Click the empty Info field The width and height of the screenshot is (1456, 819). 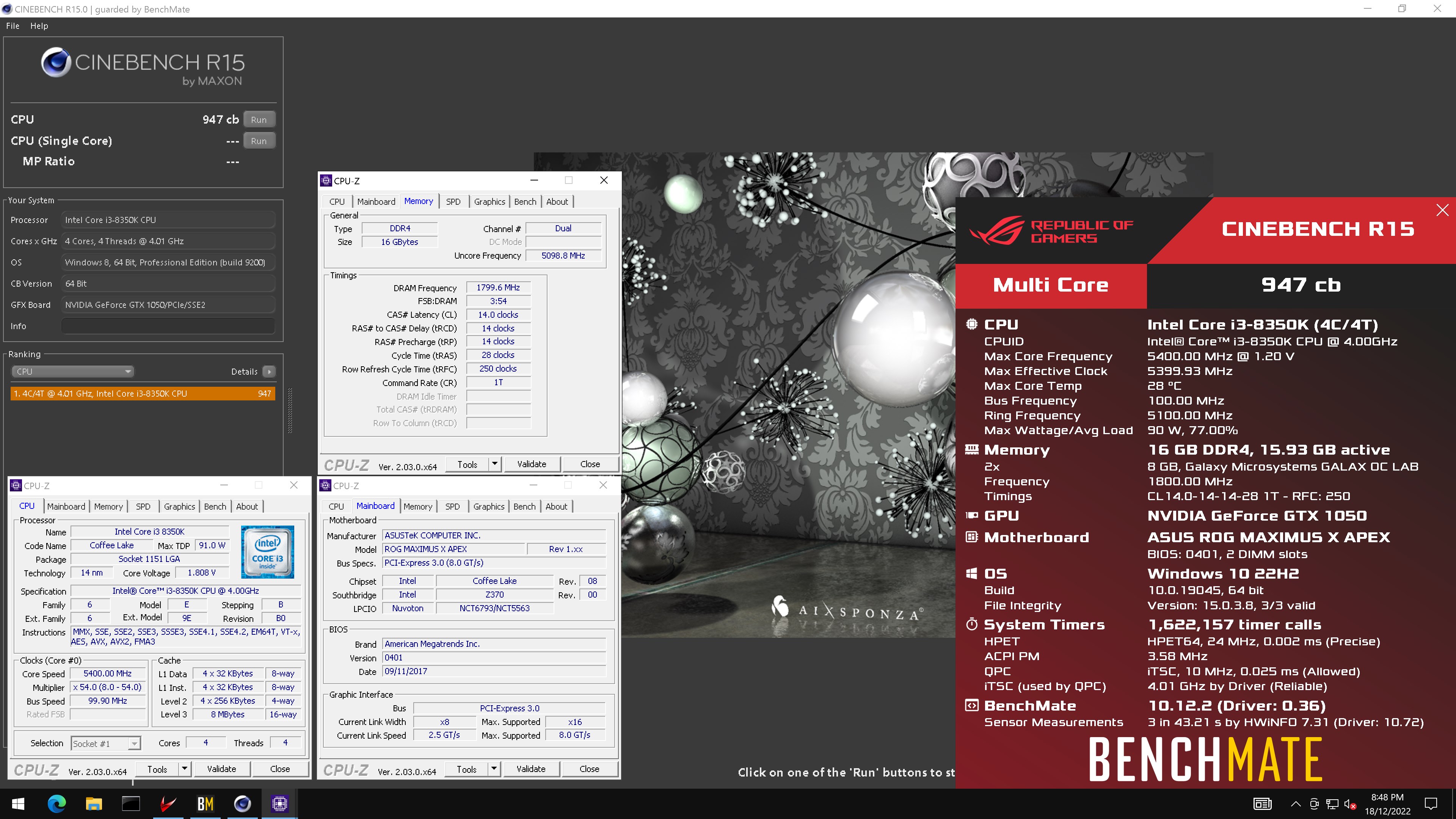168,326
